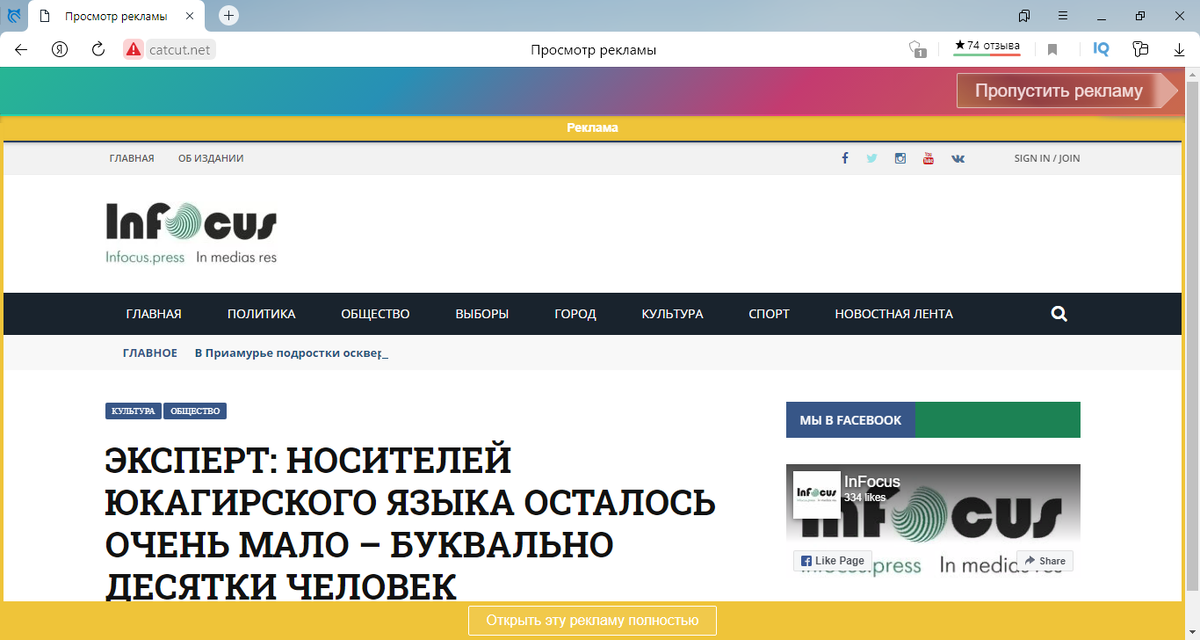Click the МЫ В FACEBOOK widget header
The height and width of the screenshot is (640, 1200).
click(x=850, y=420)
